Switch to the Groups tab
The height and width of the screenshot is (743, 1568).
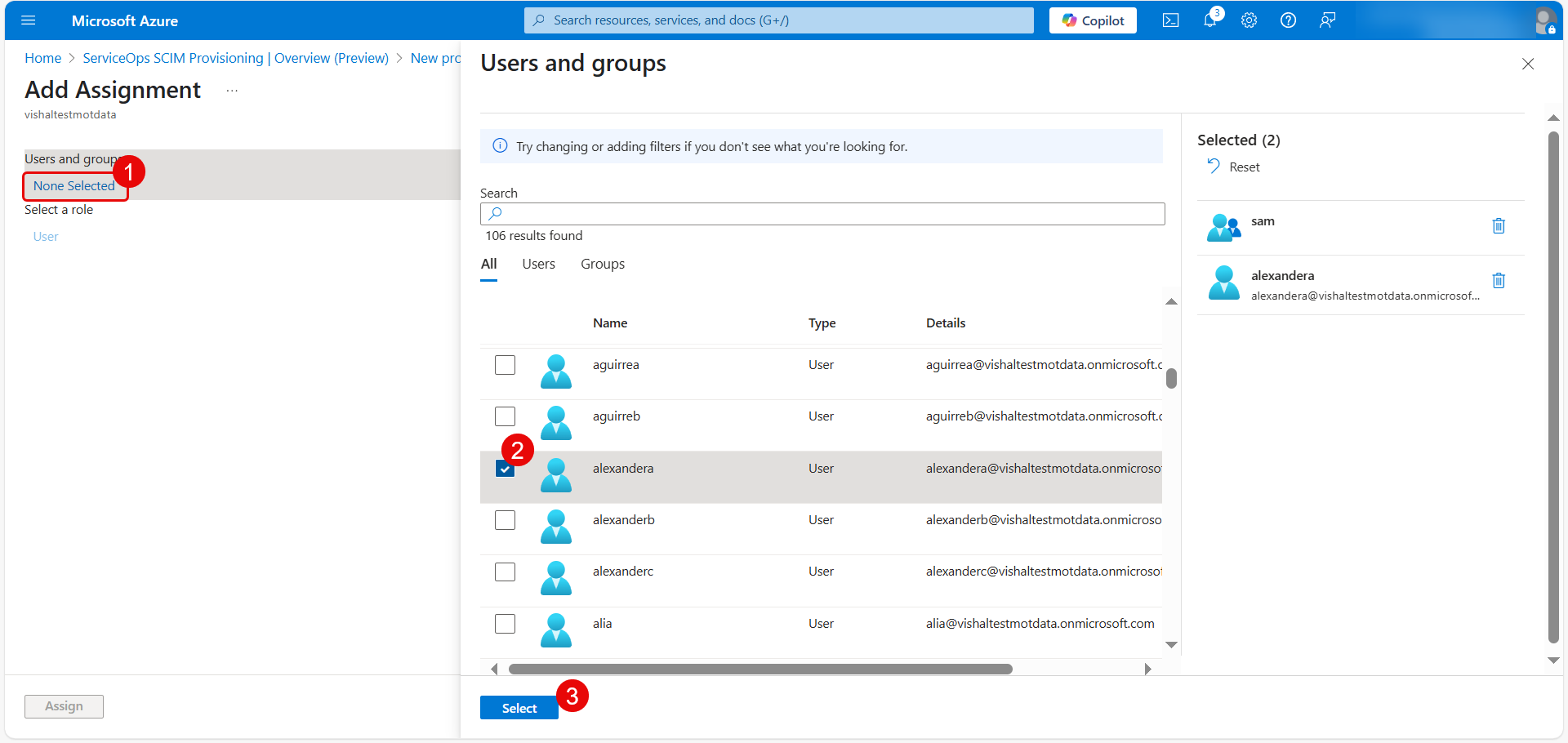(602, 264)
